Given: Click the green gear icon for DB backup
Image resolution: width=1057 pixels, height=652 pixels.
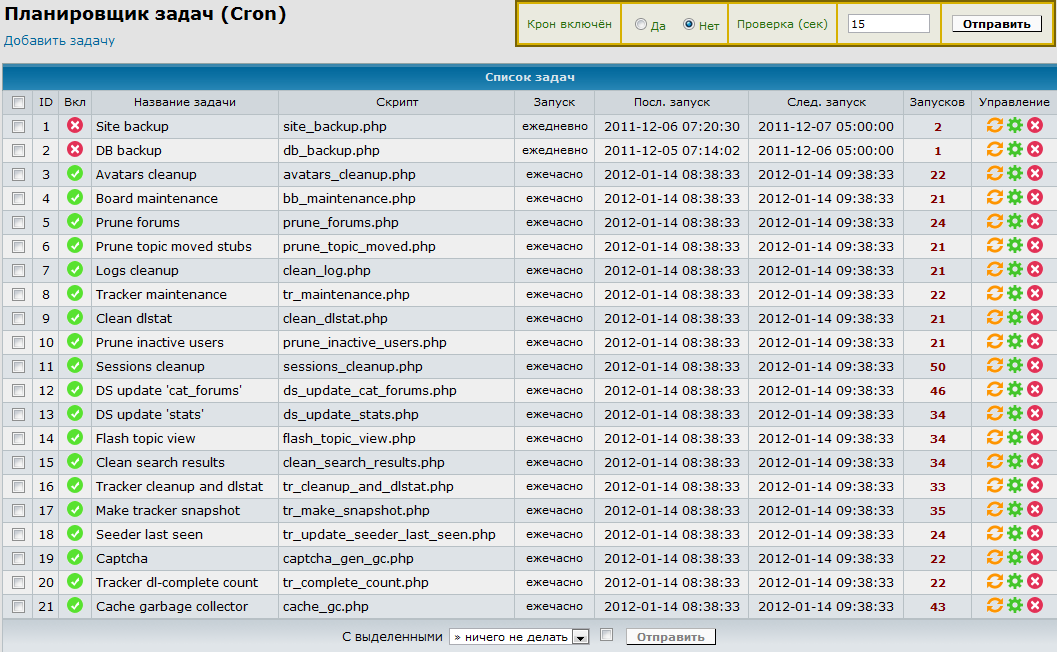Looking at the screenshot, I should (1014, 149).
